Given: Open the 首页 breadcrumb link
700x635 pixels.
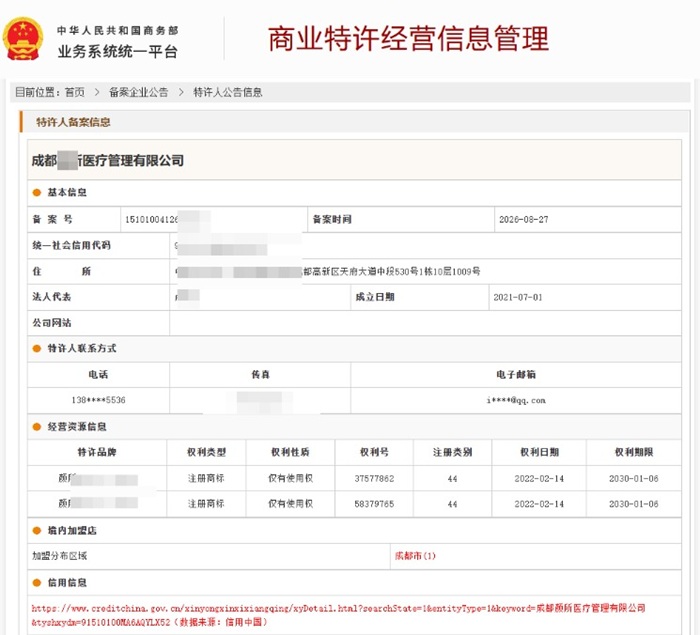Looking at the screenshot, I should [x=75, y=92].
